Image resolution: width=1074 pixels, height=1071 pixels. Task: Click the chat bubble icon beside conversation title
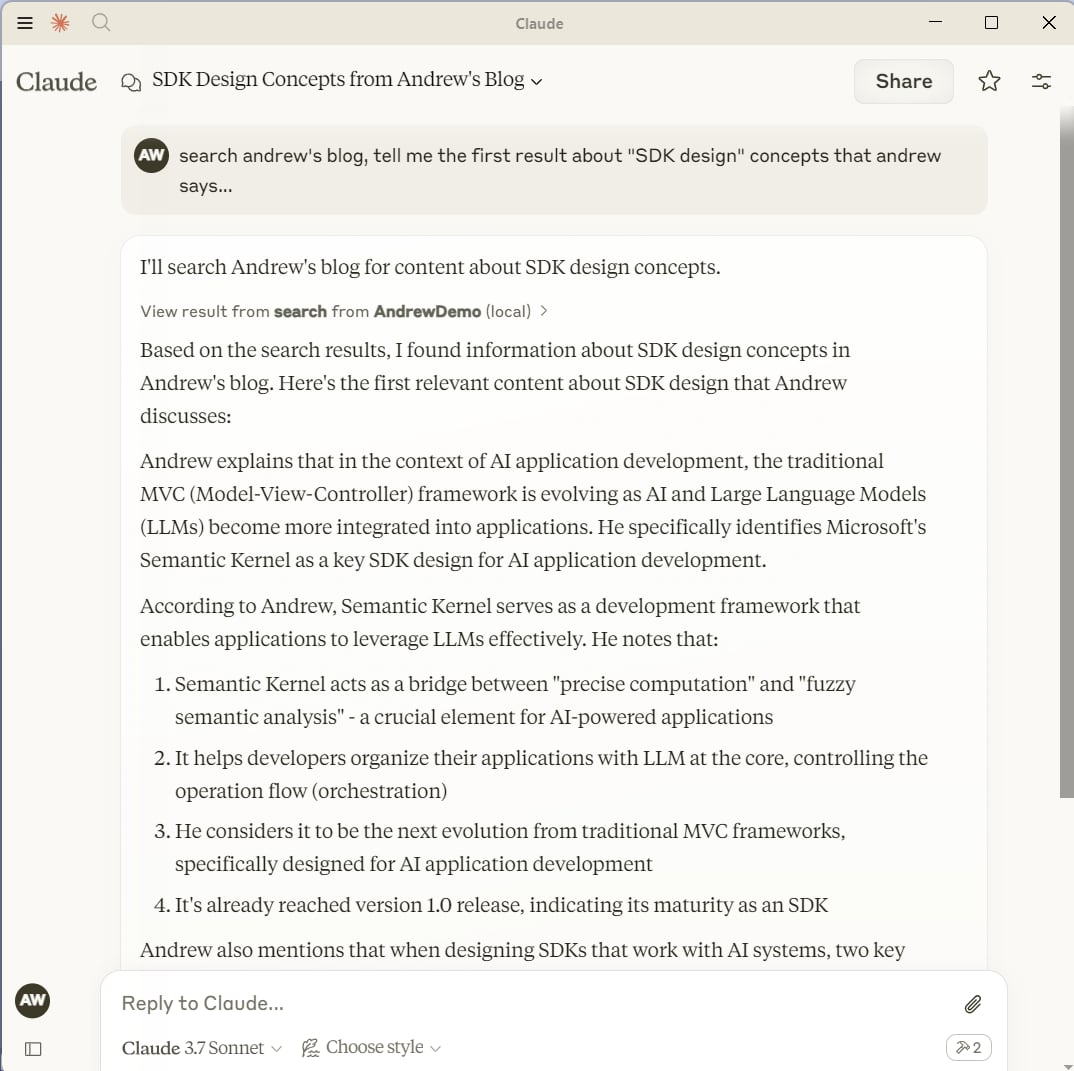point(130,82)
